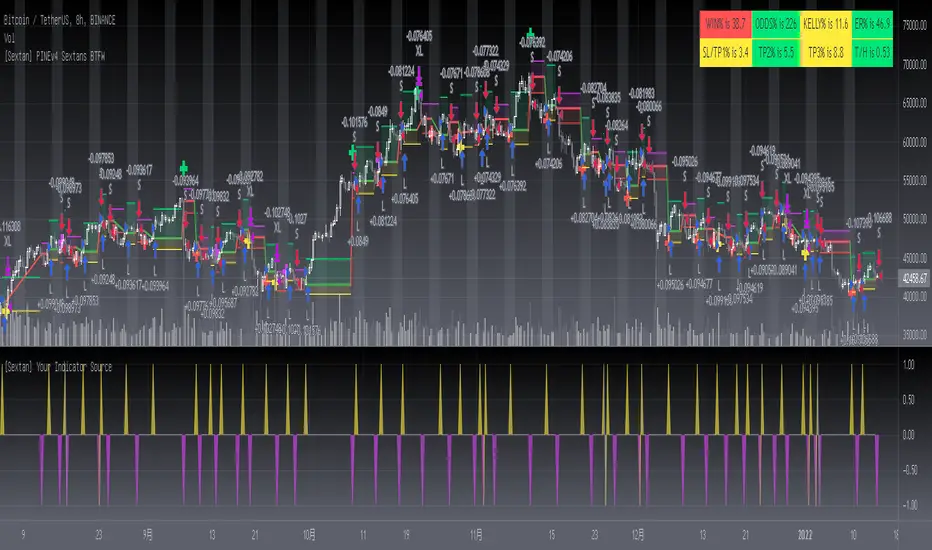Click the red WIN% is 38.7 cell
This screenshot has height=550, width=932.
[725, 24]
